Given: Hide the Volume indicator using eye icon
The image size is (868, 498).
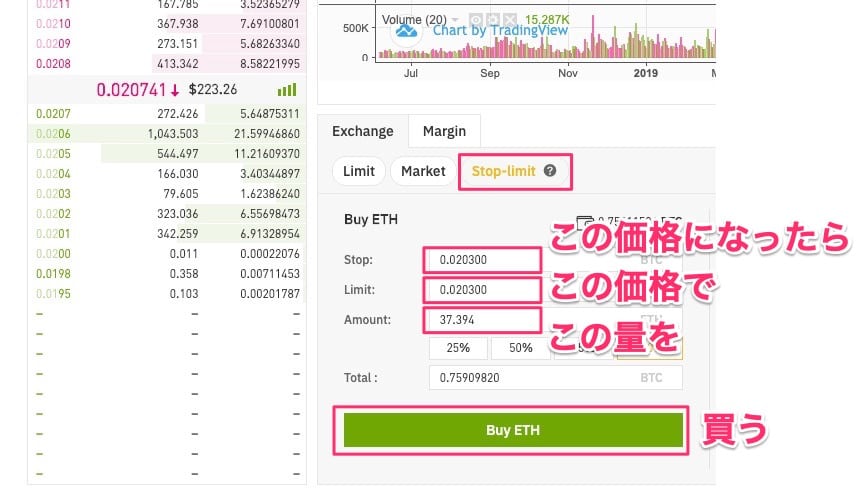Looking at the screenshot, I should click(x=476, y=19).
